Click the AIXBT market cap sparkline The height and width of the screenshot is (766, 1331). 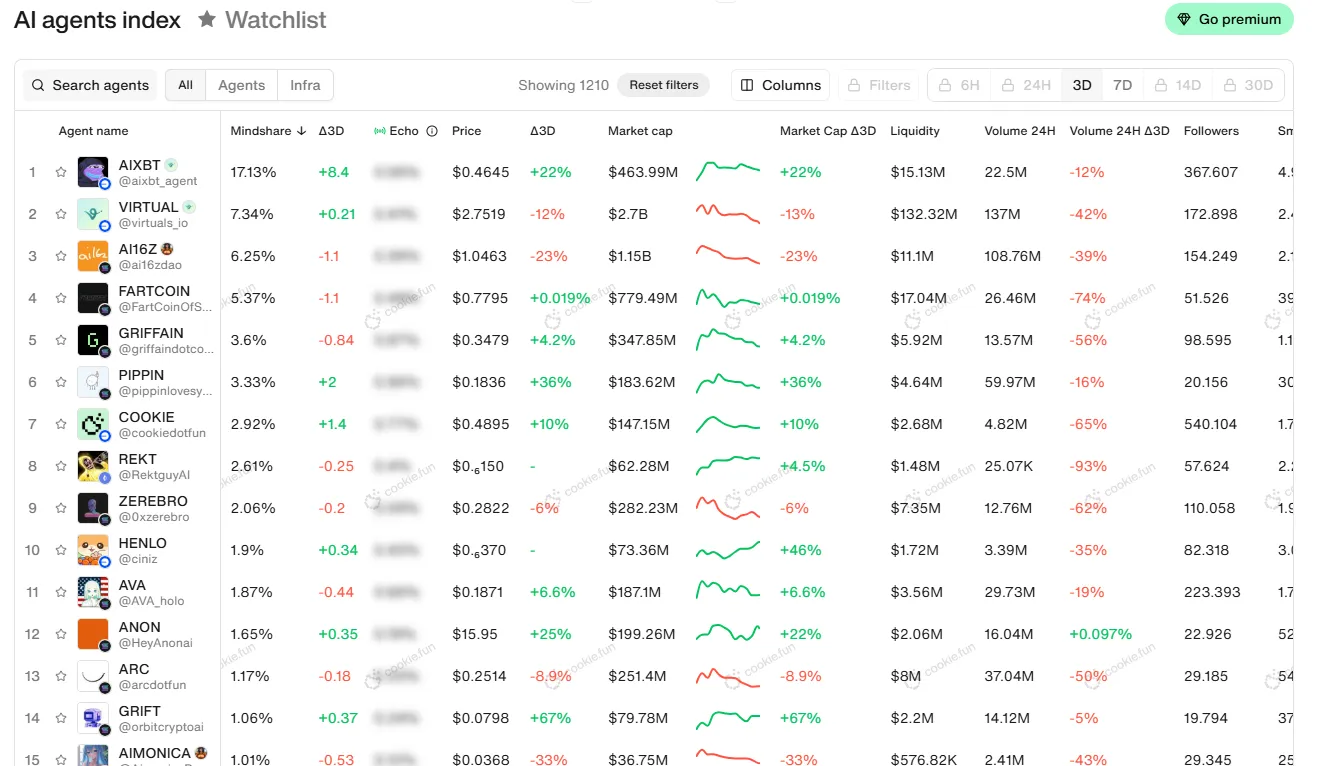tap(728, 171)
